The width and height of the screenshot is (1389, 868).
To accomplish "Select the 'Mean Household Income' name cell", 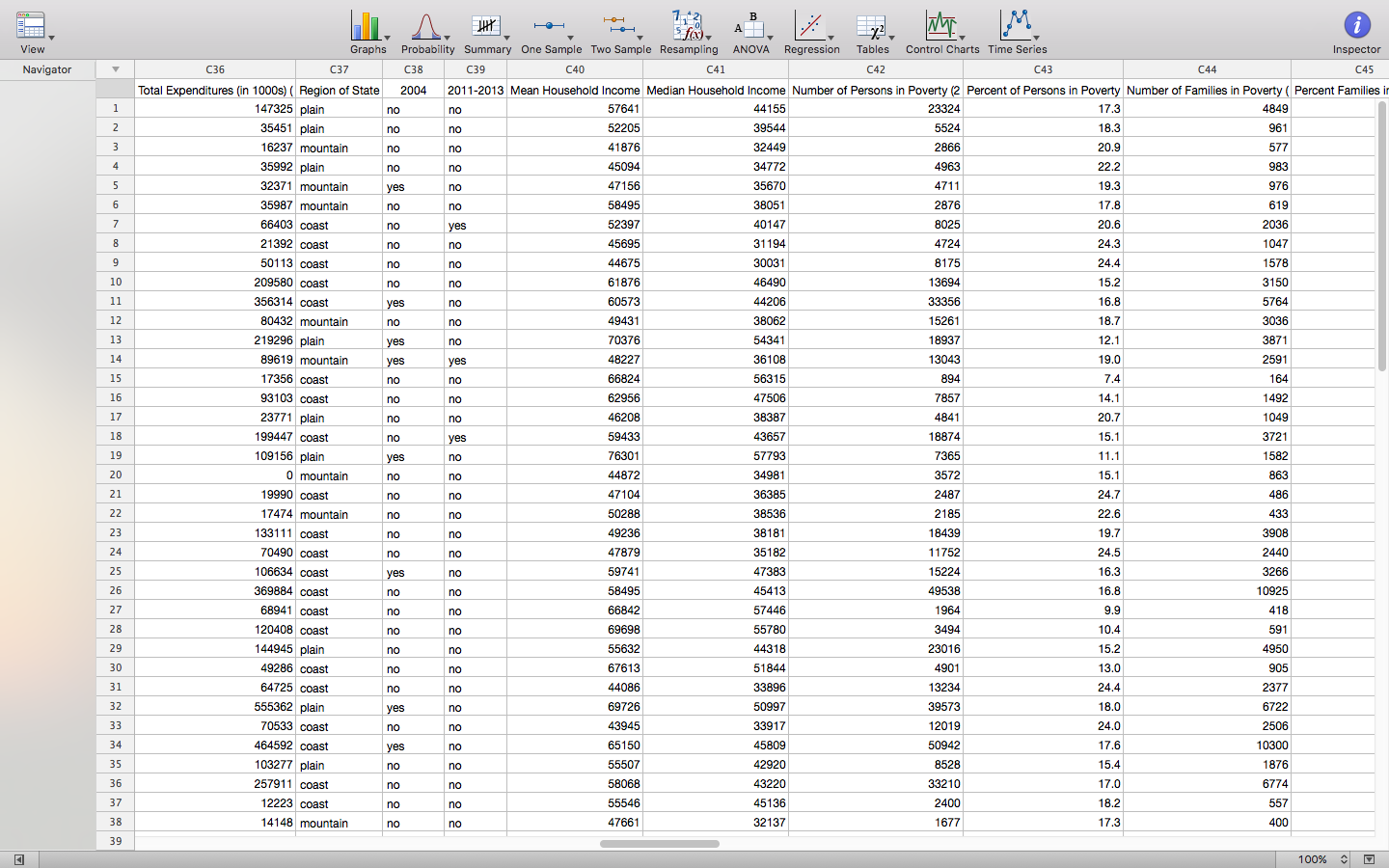I will pyautogui.click(x=575, y=90).
